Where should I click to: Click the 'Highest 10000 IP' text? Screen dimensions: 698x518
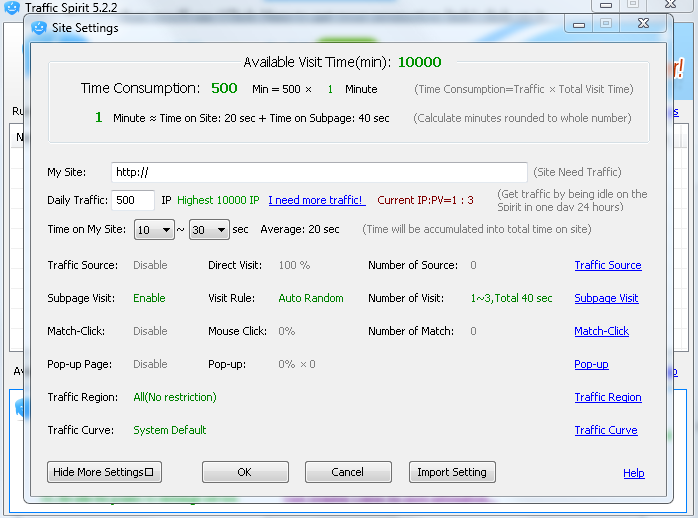218,200
